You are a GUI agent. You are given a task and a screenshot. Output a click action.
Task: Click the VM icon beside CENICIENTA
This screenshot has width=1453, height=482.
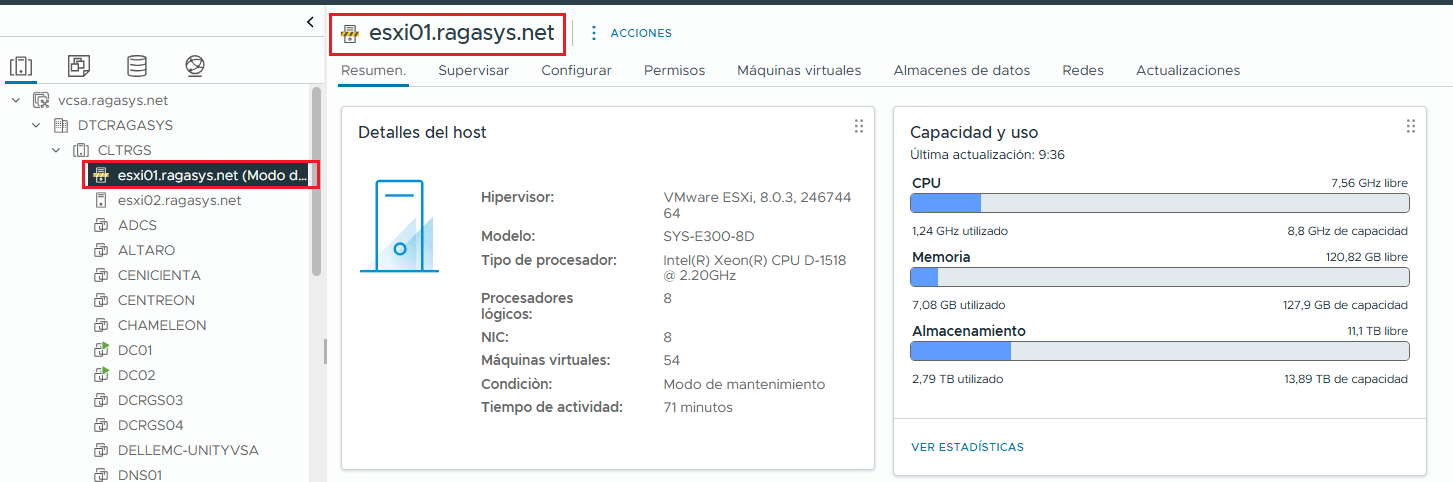coord(101,275)
